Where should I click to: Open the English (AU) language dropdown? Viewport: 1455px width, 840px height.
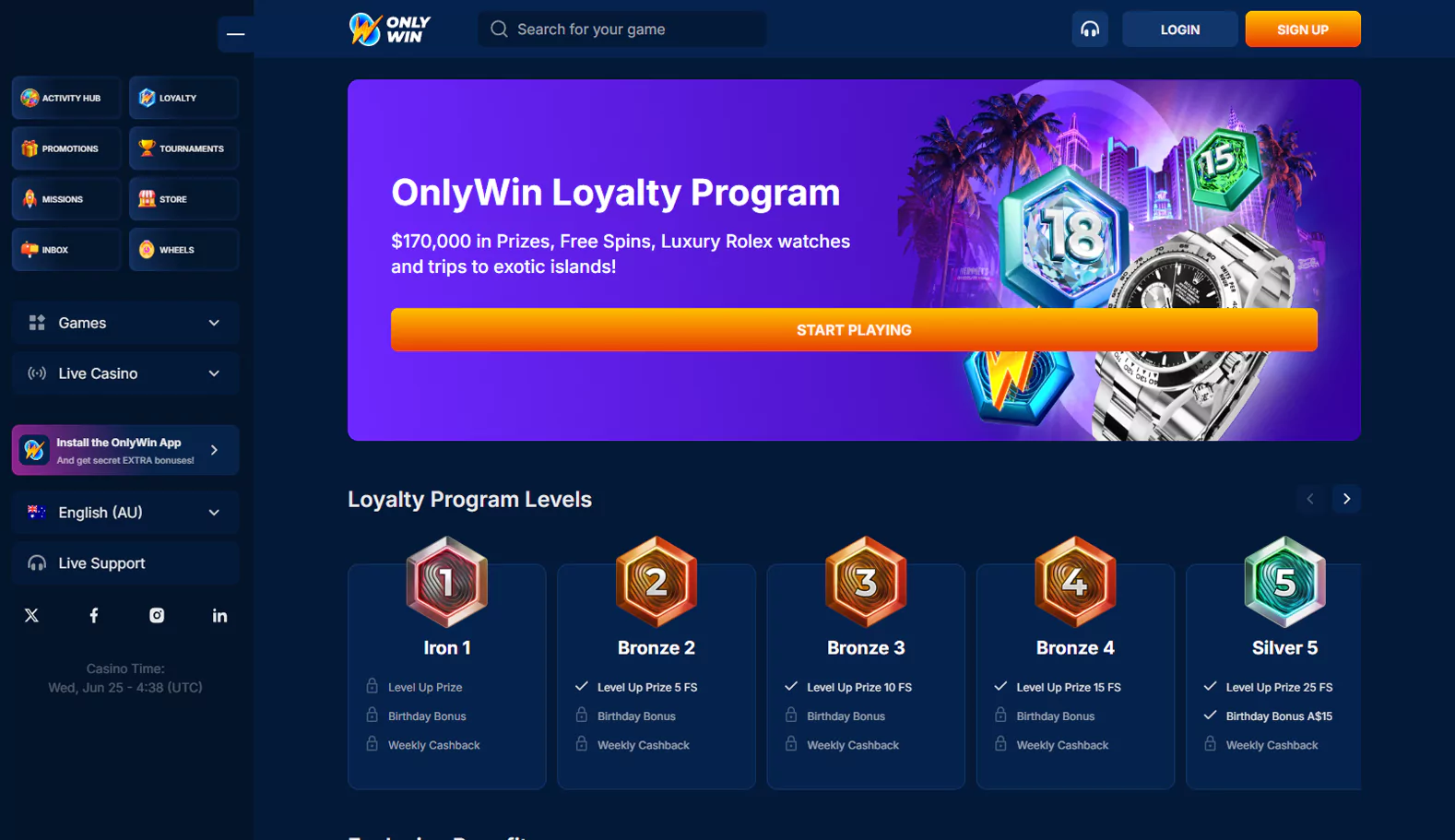[x=125, y=513]
